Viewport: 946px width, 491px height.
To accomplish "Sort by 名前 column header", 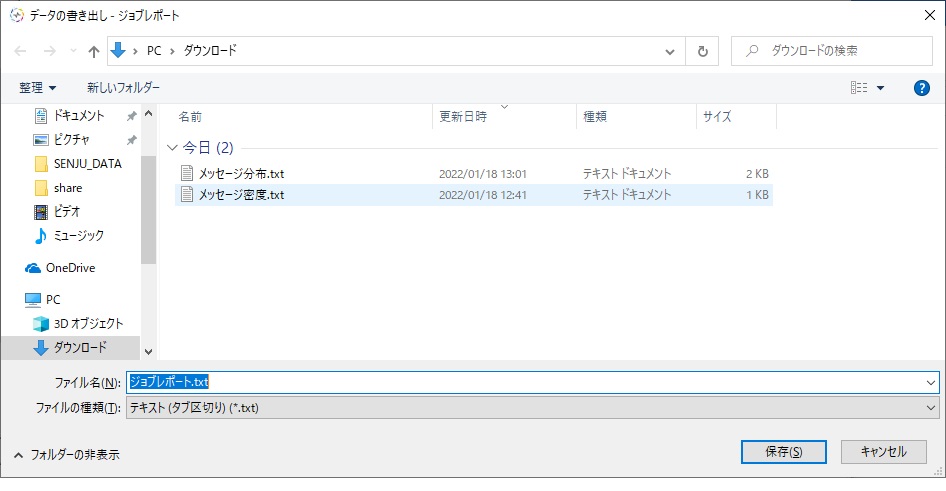I will pos(190,116).
